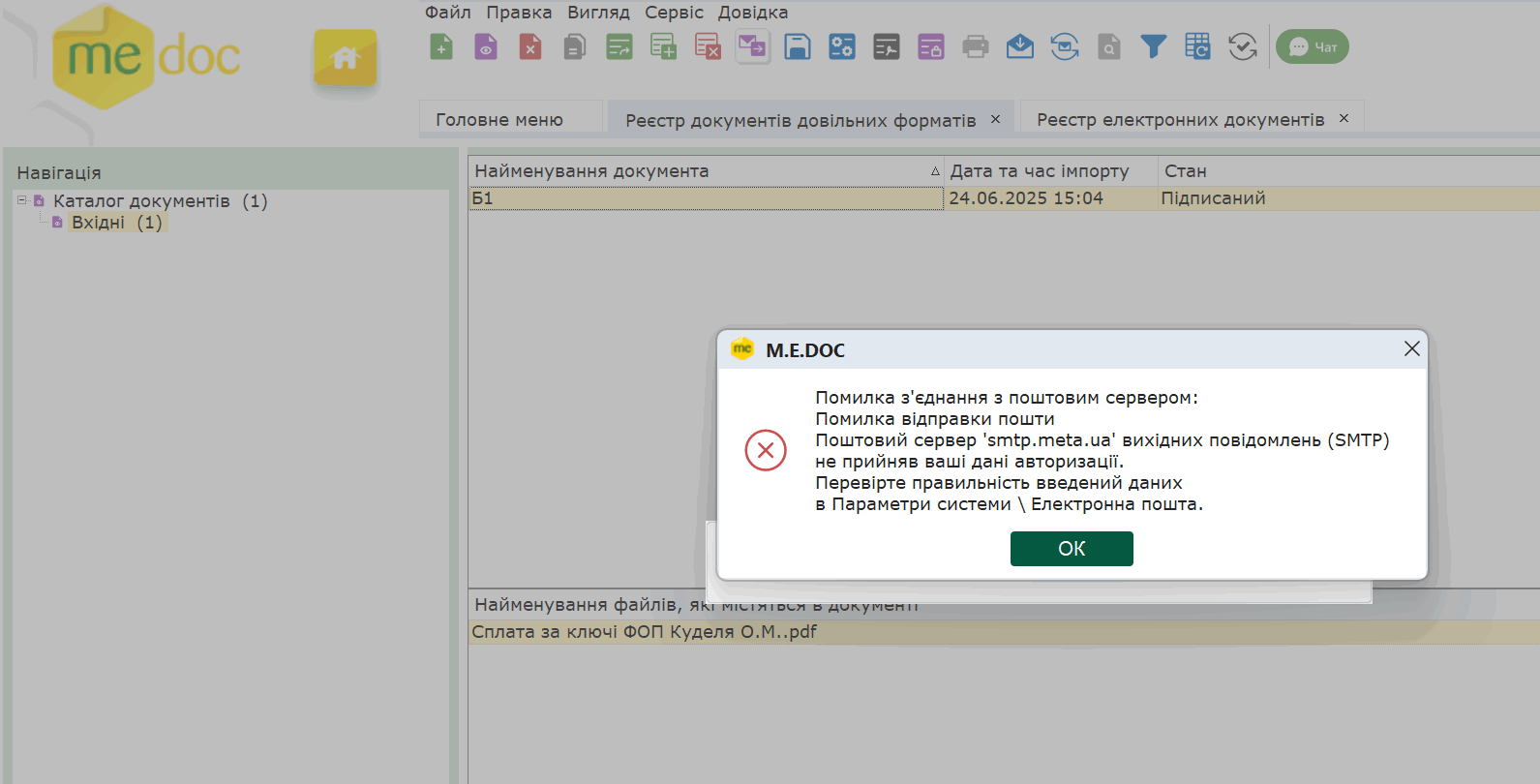Click the yellow home button
Image resolution: width=1540 pixels, height=784 pixels.
click(x=346, y=58)
